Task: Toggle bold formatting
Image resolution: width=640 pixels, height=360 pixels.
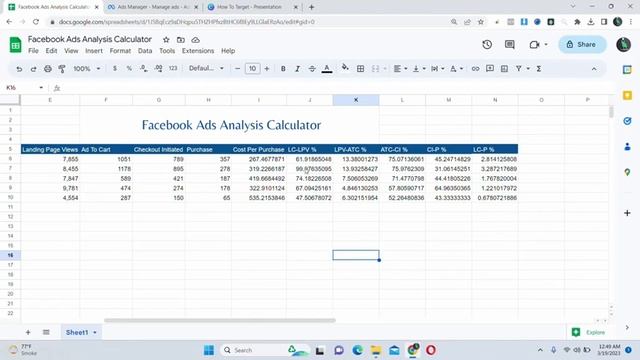Action: 283,69
